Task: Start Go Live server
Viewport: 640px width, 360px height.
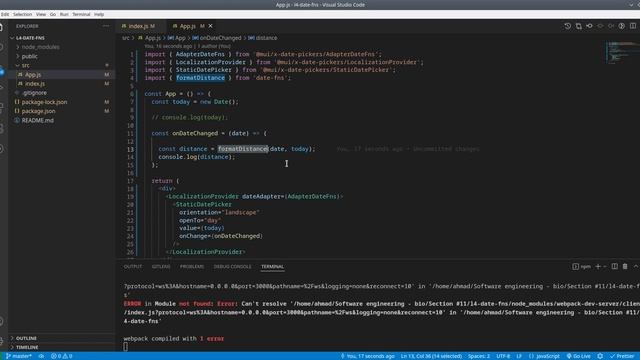Action: (x=579, y=356)
